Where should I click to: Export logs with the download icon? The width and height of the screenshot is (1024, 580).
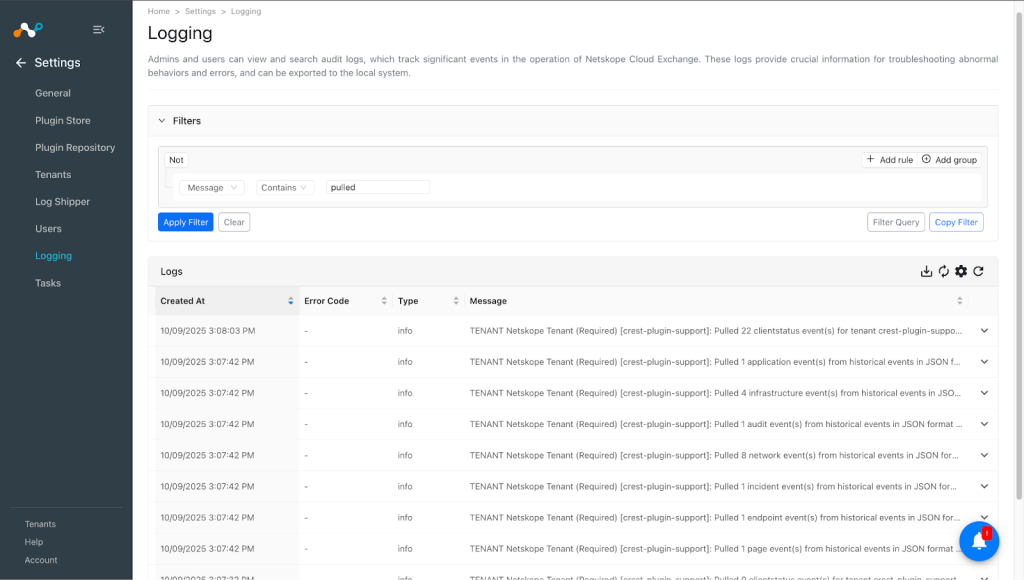pyautogui.click(x=926, y=271)
